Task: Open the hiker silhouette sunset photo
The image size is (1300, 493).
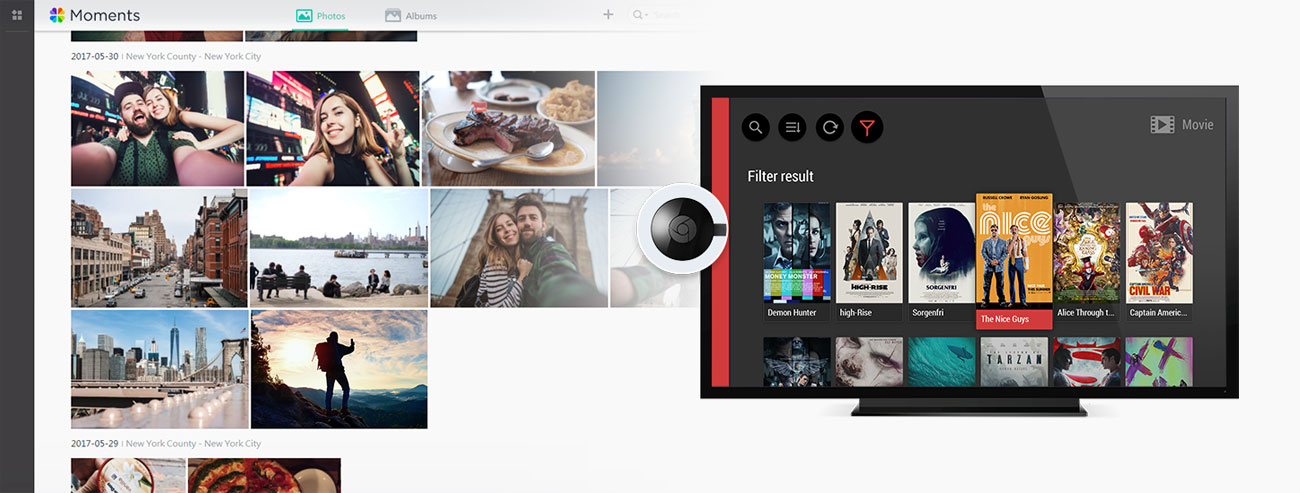Action: 339,368
